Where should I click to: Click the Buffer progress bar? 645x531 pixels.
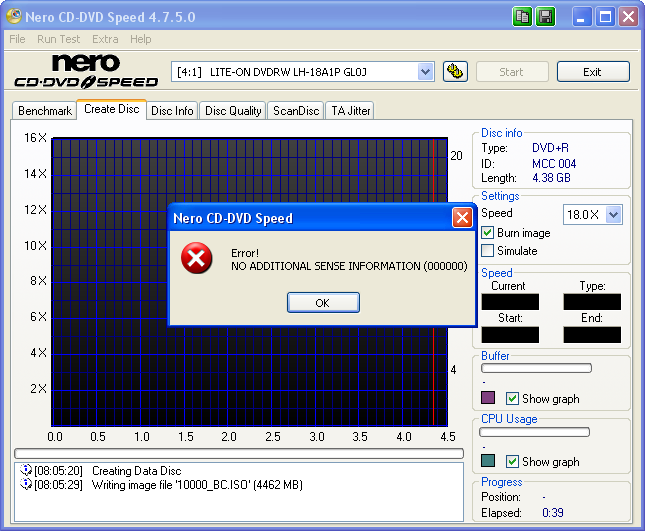[x=536, y=368]
